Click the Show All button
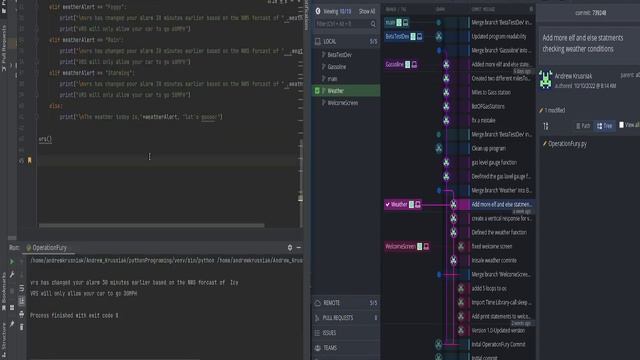The image size is (640, 360). [367, 11]
